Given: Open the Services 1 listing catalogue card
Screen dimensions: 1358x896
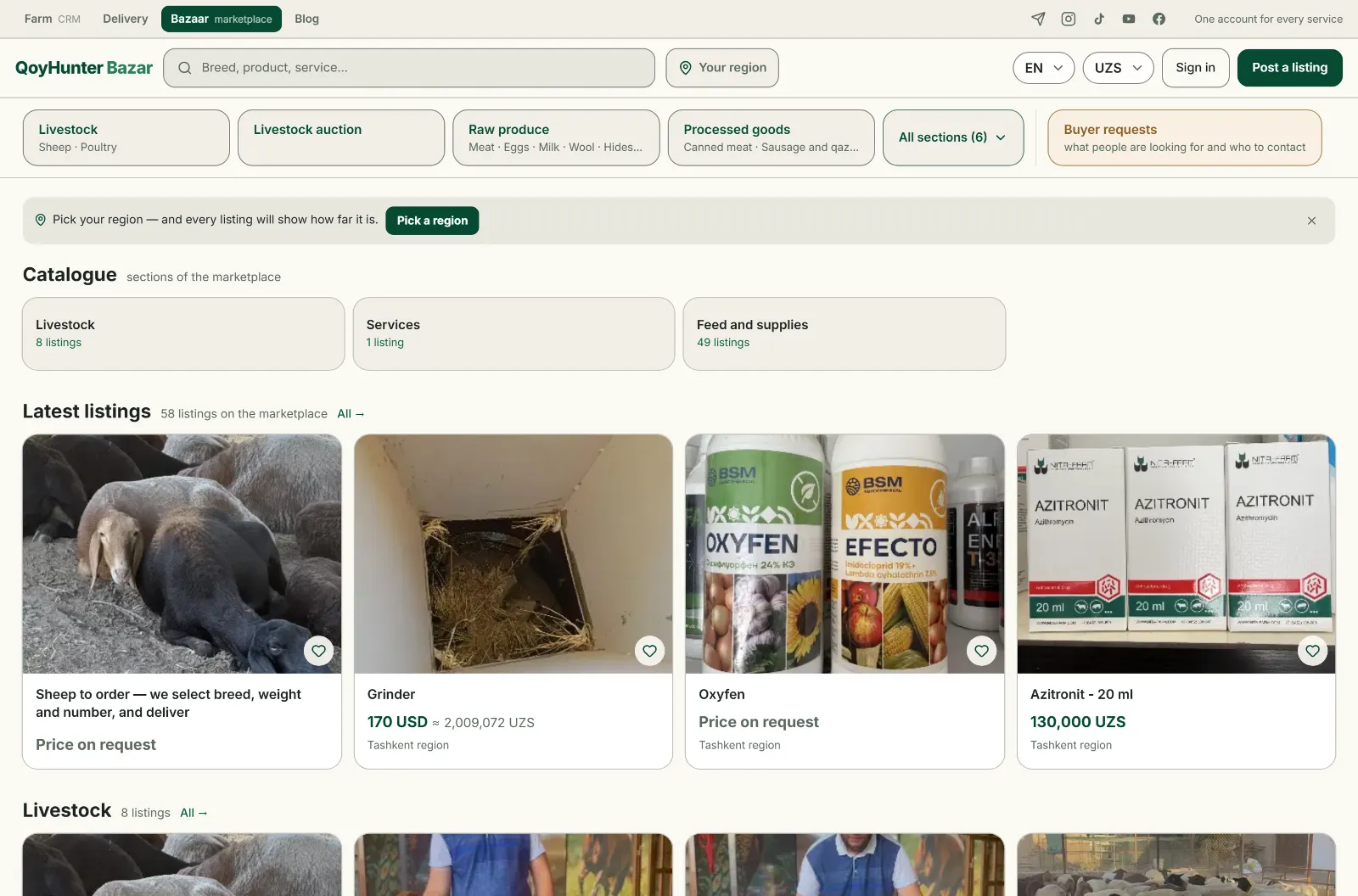Looking at the screenshot, I should (513, 333).
